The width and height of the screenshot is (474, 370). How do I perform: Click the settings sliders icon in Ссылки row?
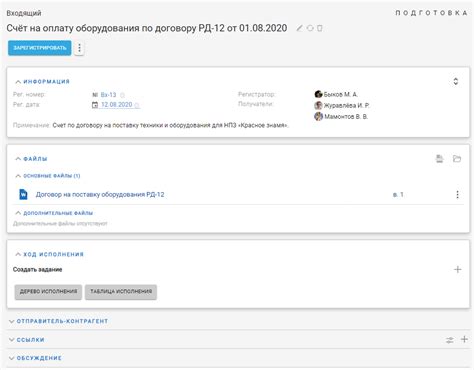pyautogui.click(x=449, y=340)
